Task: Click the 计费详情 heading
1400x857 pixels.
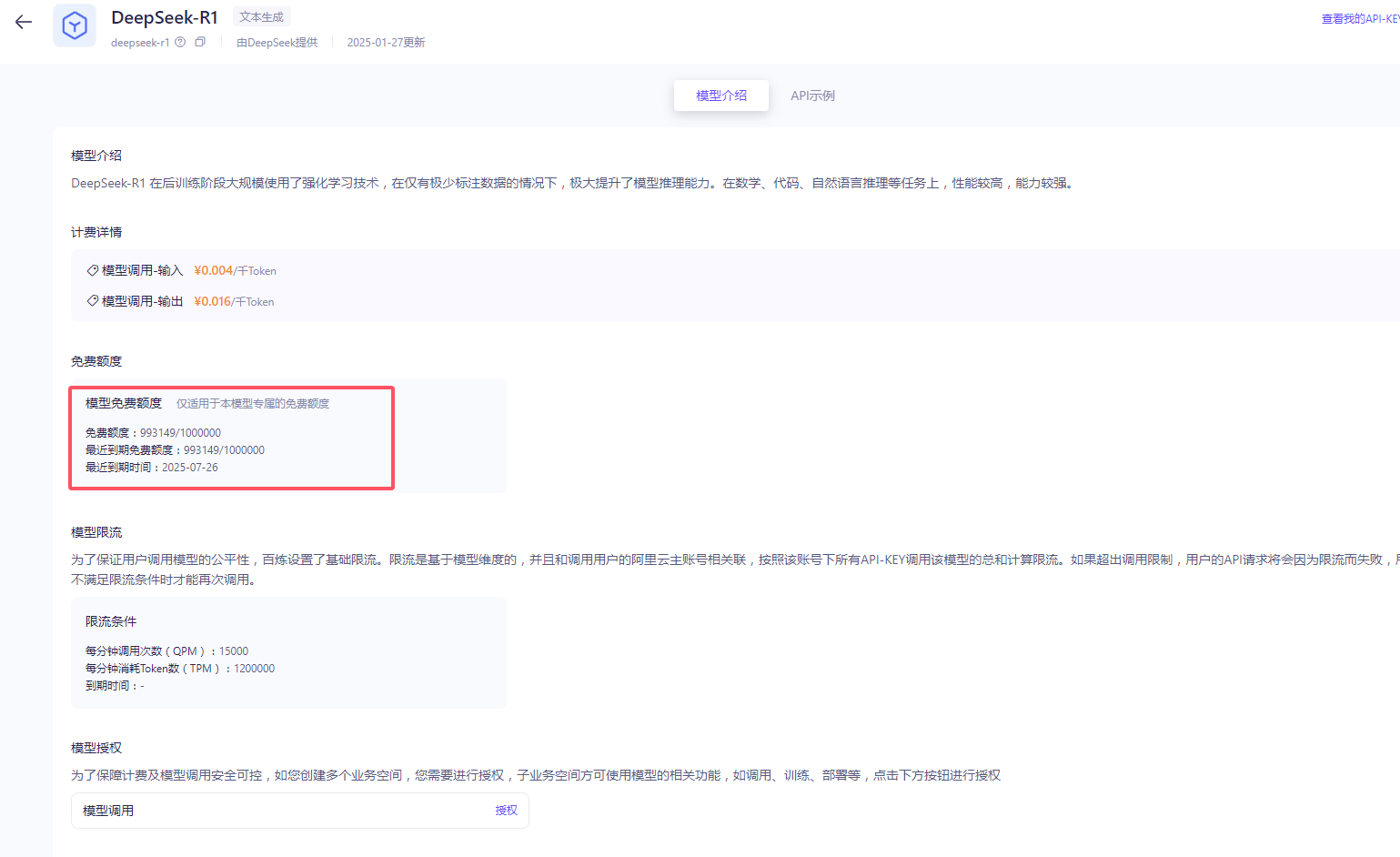Action: [96, 232]
